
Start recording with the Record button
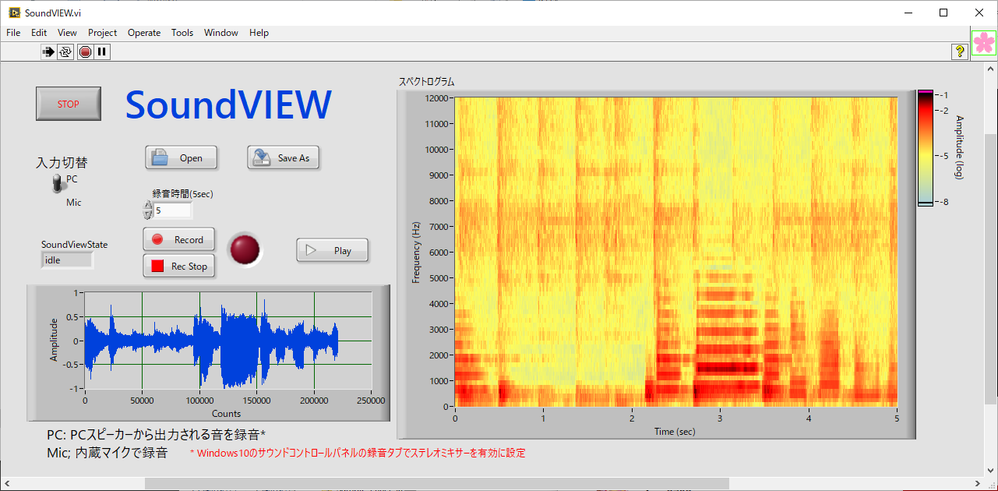point(179,239)
